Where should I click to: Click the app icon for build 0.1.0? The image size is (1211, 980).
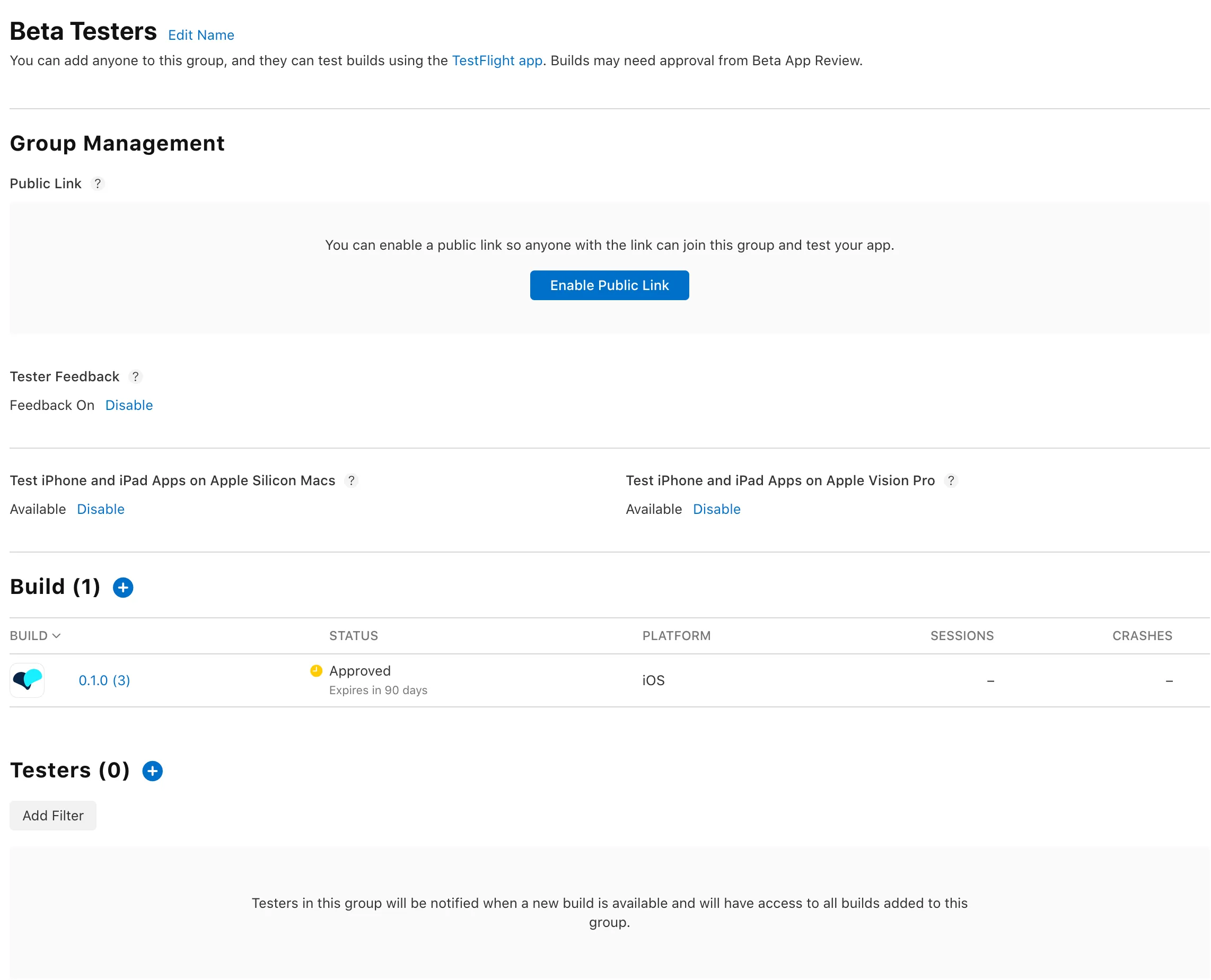(x=27, y=680)
